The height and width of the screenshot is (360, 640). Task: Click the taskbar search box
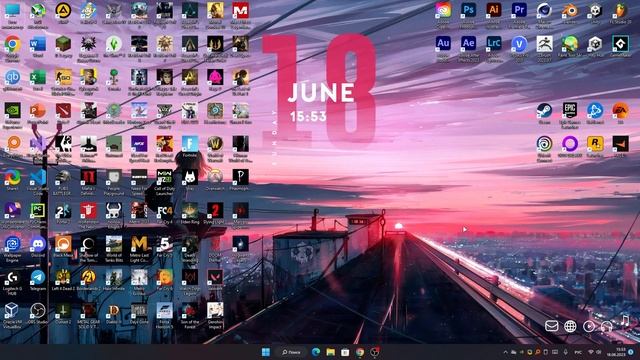291,352
